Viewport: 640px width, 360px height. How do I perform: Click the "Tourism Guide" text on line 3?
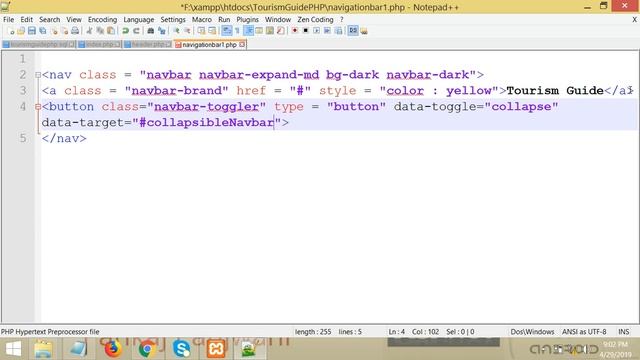(x=555, y=91)
